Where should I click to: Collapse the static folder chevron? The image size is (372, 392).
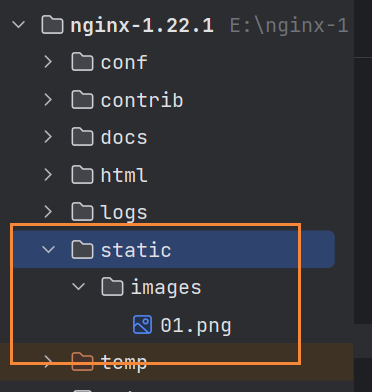tap(49, 249)
